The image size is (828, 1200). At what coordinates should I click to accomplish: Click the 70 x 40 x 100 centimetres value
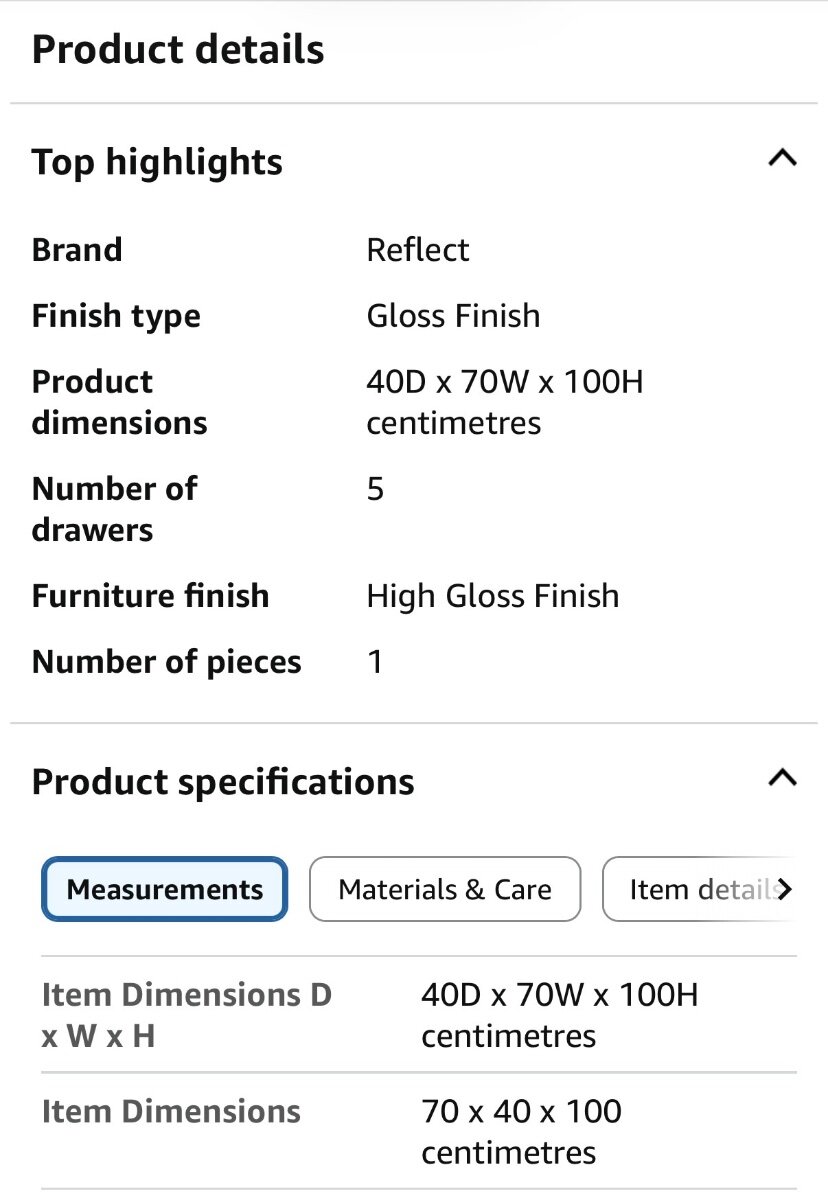click(521, 1131)
